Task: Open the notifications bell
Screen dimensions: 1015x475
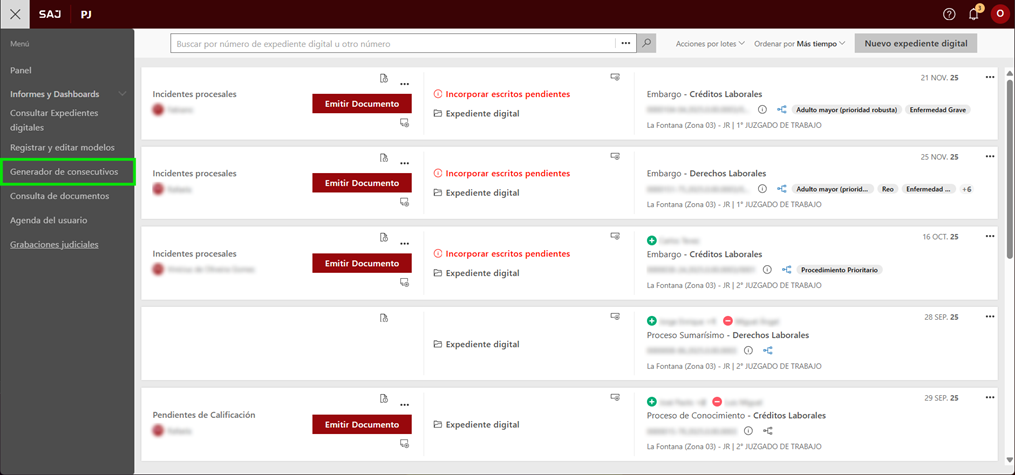Action: 974,14
